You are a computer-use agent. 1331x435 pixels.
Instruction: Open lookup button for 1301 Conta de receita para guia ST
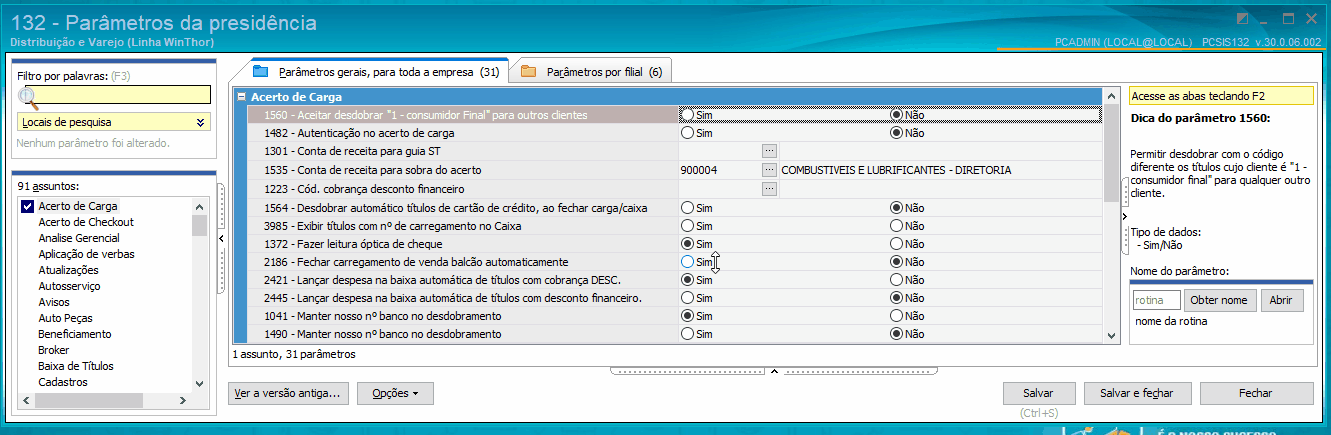[769, 151]
